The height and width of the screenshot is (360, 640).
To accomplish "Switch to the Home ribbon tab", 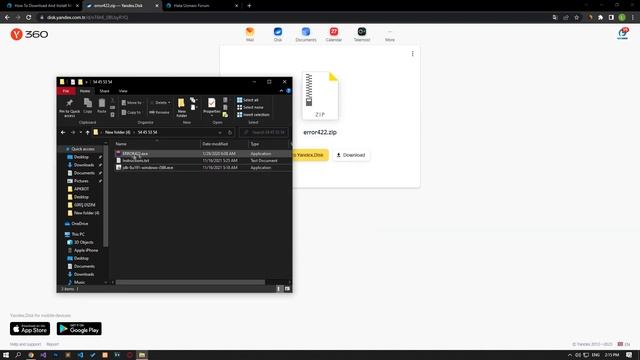I will (x=85, y=91).
